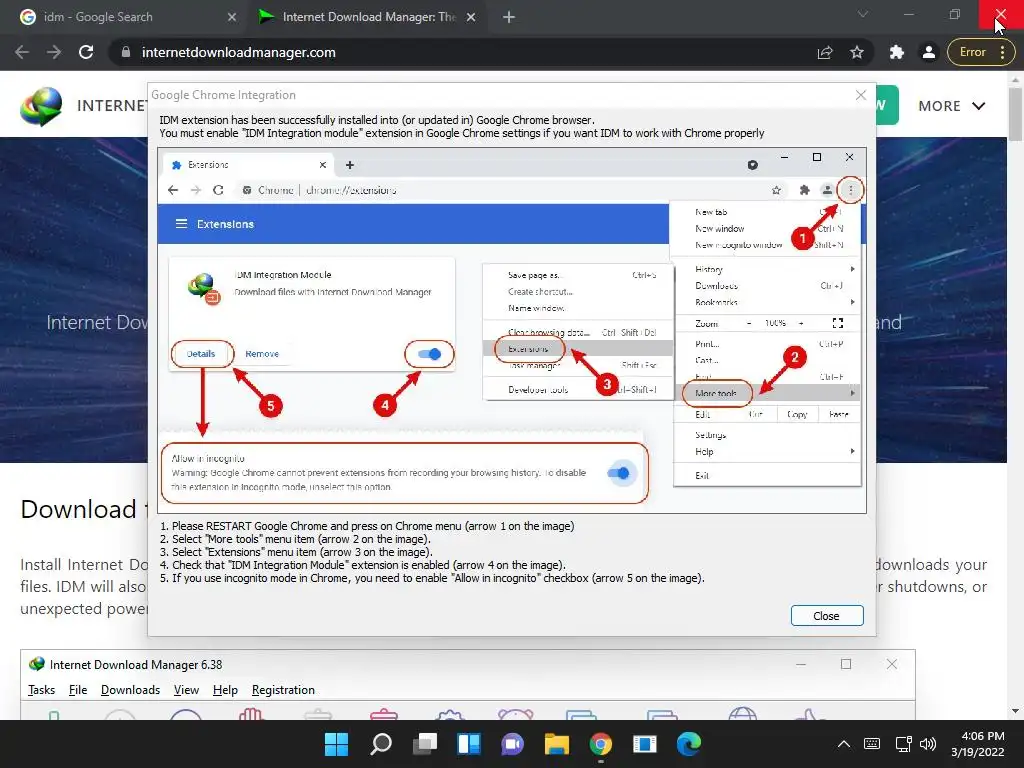Click the IDM 6.38 title bar icon

(x=37, y=664)
